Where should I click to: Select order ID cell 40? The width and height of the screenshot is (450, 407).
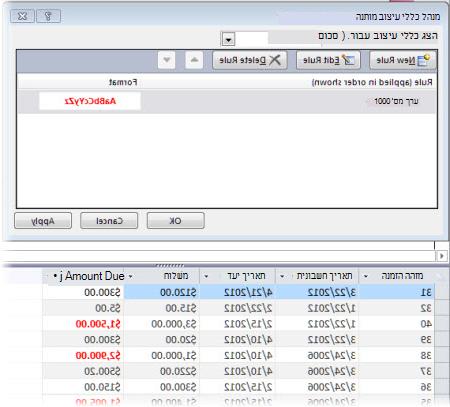[397, 324]
